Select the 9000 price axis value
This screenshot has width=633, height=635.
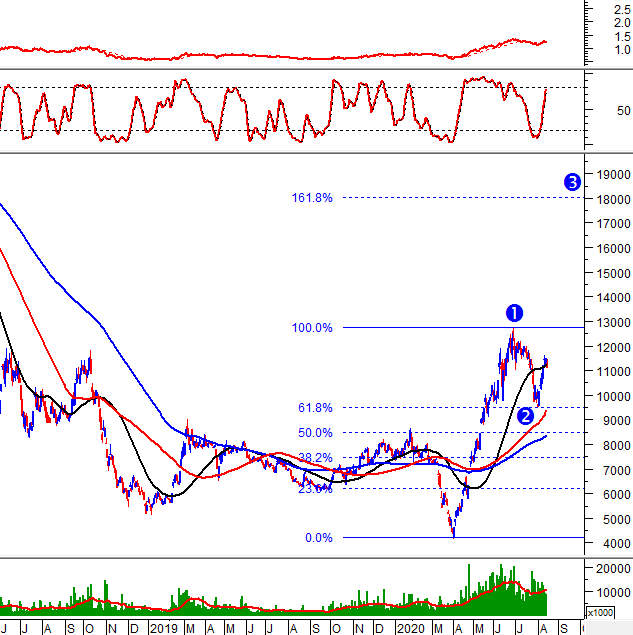point(616,421)
